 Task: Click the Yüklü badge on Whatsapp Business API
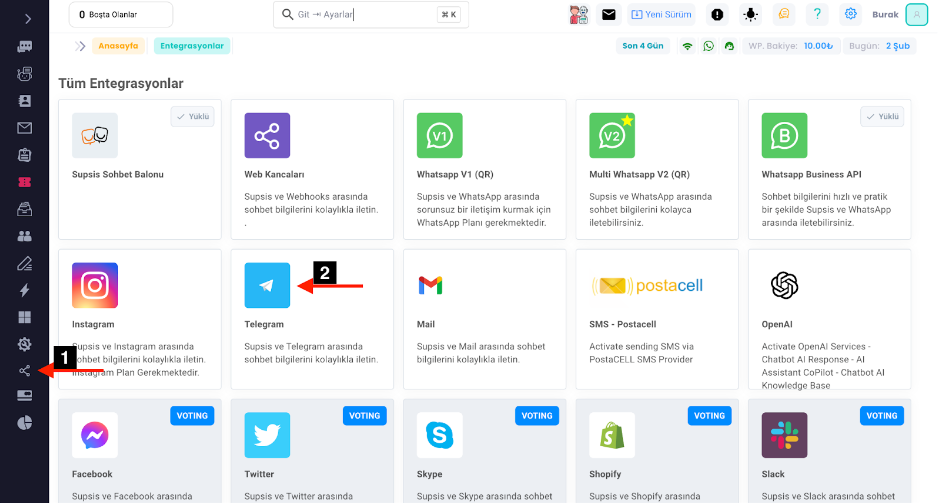(x=882, y=117)
